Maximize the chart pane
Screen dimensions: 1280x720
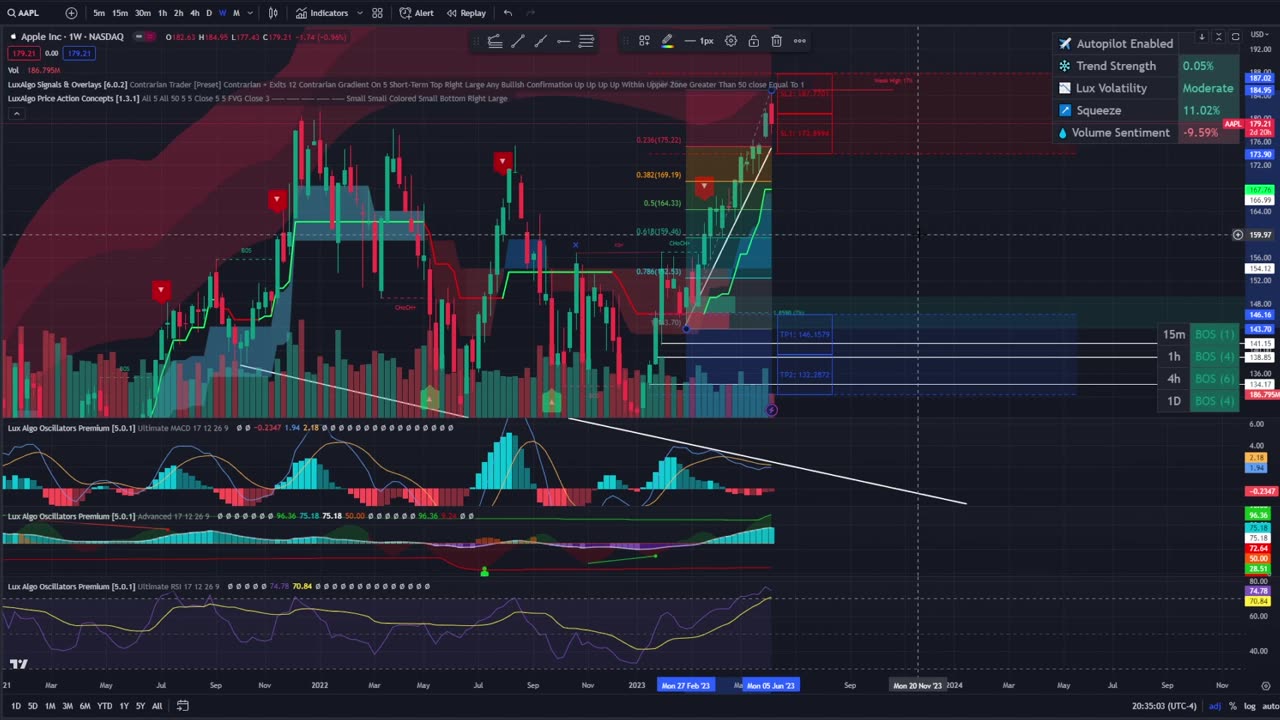[1235, 37]
